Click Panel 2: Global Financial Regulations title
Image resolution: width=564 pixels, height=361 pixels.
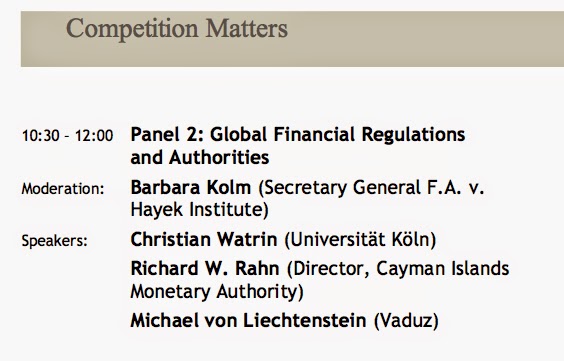pyautogui.click(x=298, y=135)
